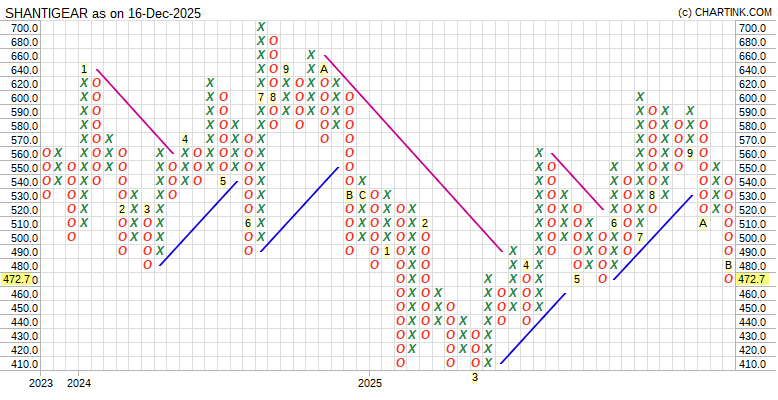The image size is (778, 400).
Task: Select the 2024 year label
Action: pos(80,383)
